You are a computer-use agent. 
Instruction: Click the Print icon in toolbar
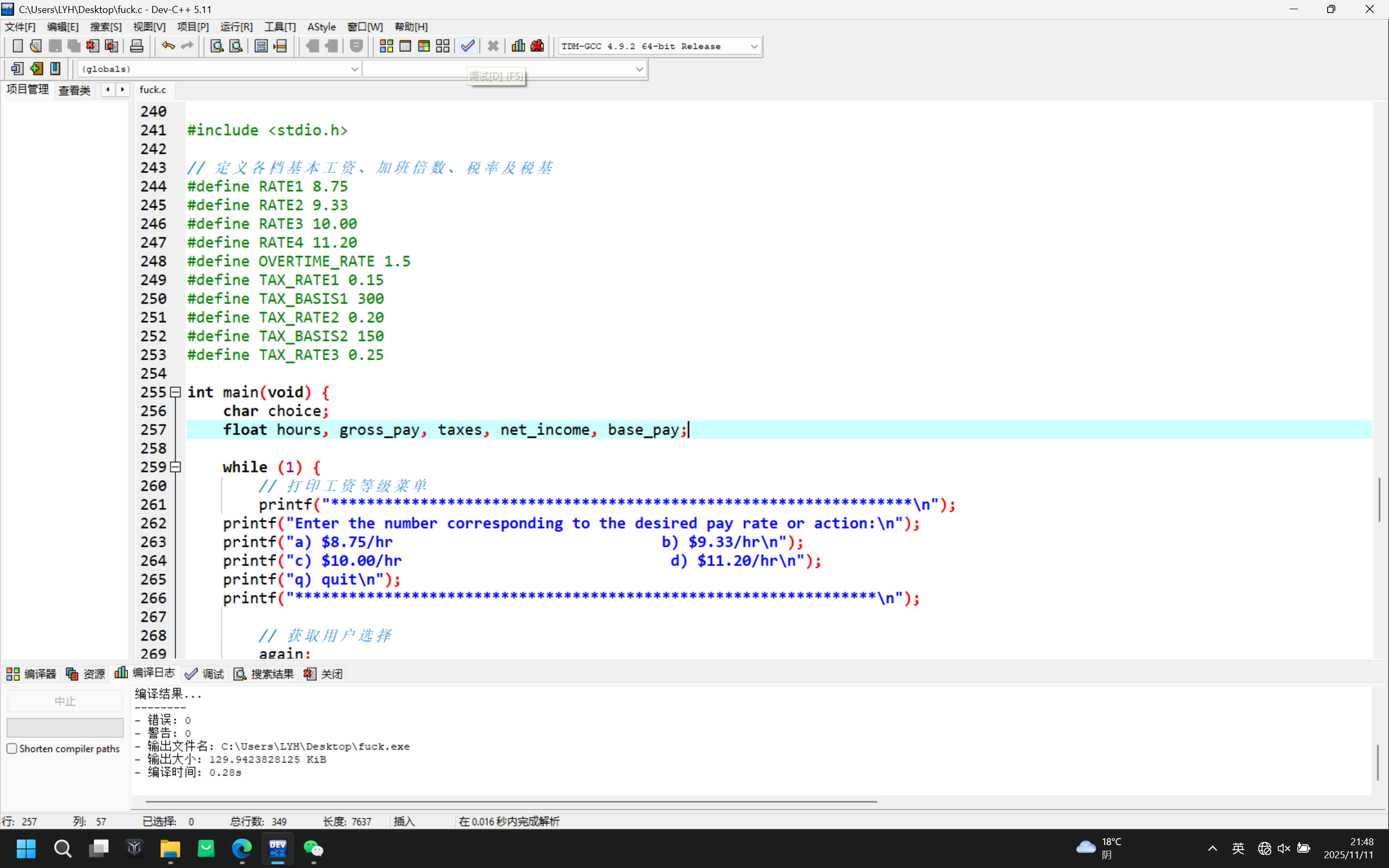pyautogui.click(x=137, y=46)
